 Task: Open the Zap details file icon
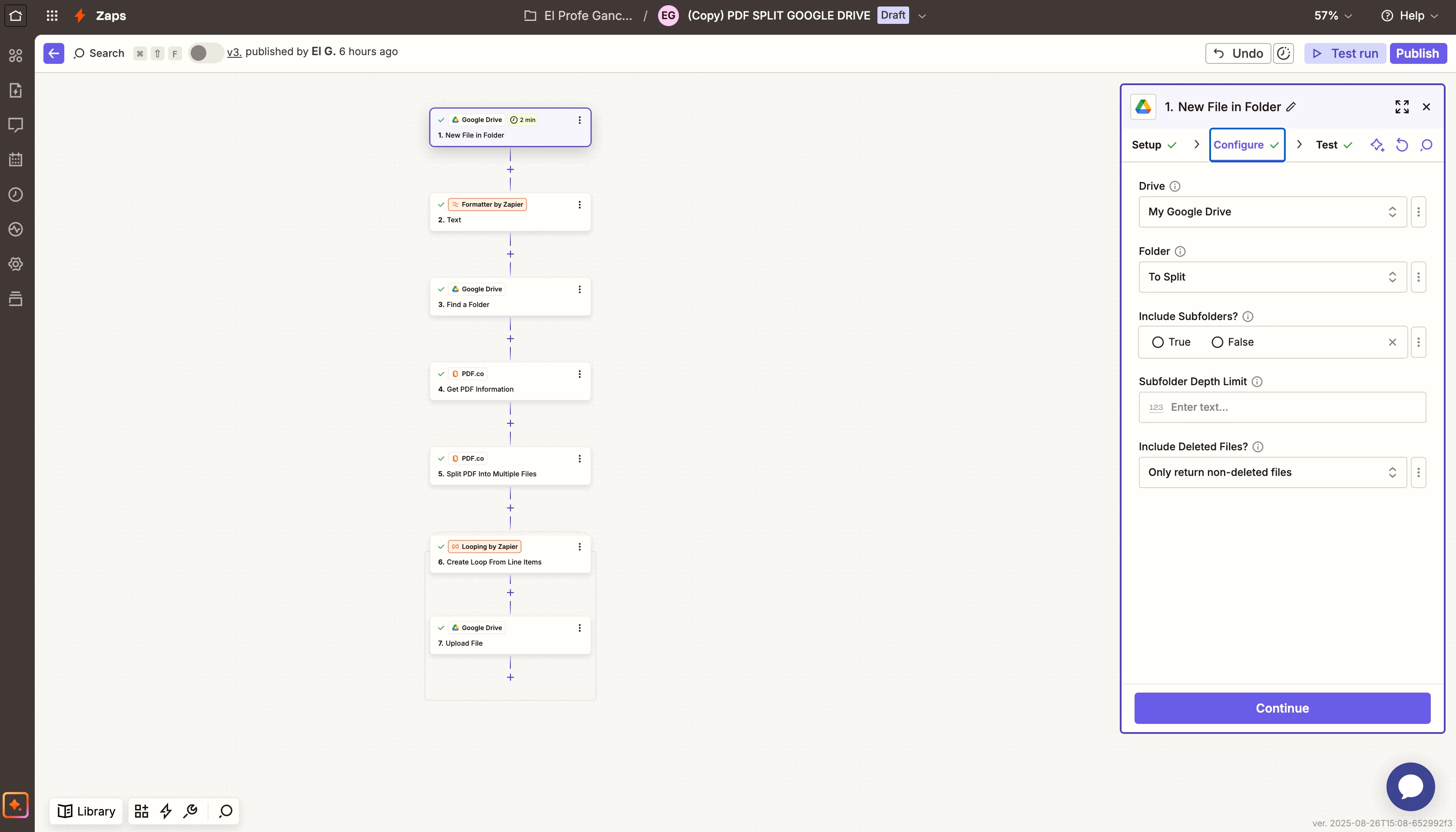(16, 90)
